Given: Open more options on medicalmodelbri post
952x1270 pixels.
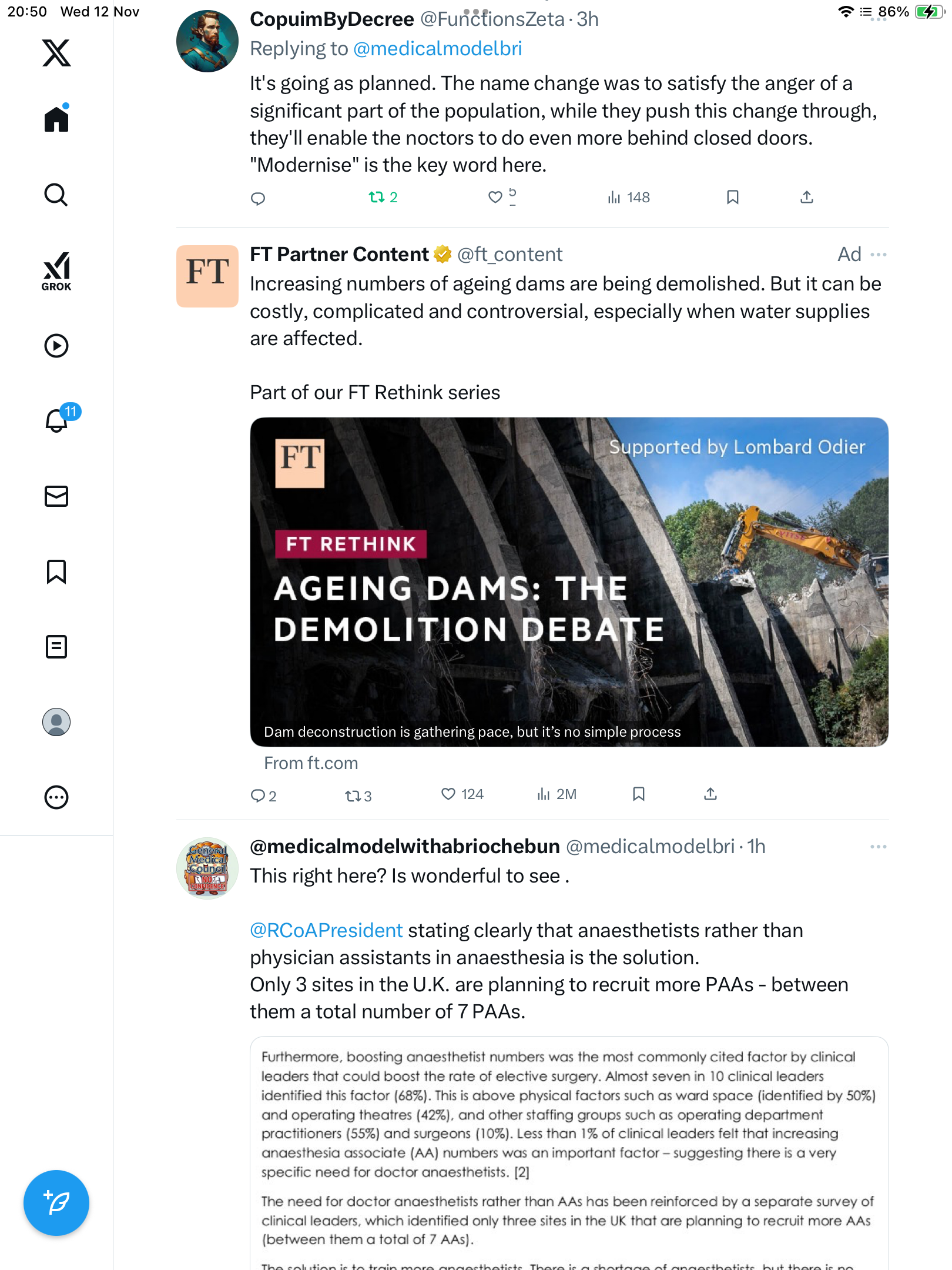Looking at the screenshot, I should pyautogui.click(x=878, y=847).
